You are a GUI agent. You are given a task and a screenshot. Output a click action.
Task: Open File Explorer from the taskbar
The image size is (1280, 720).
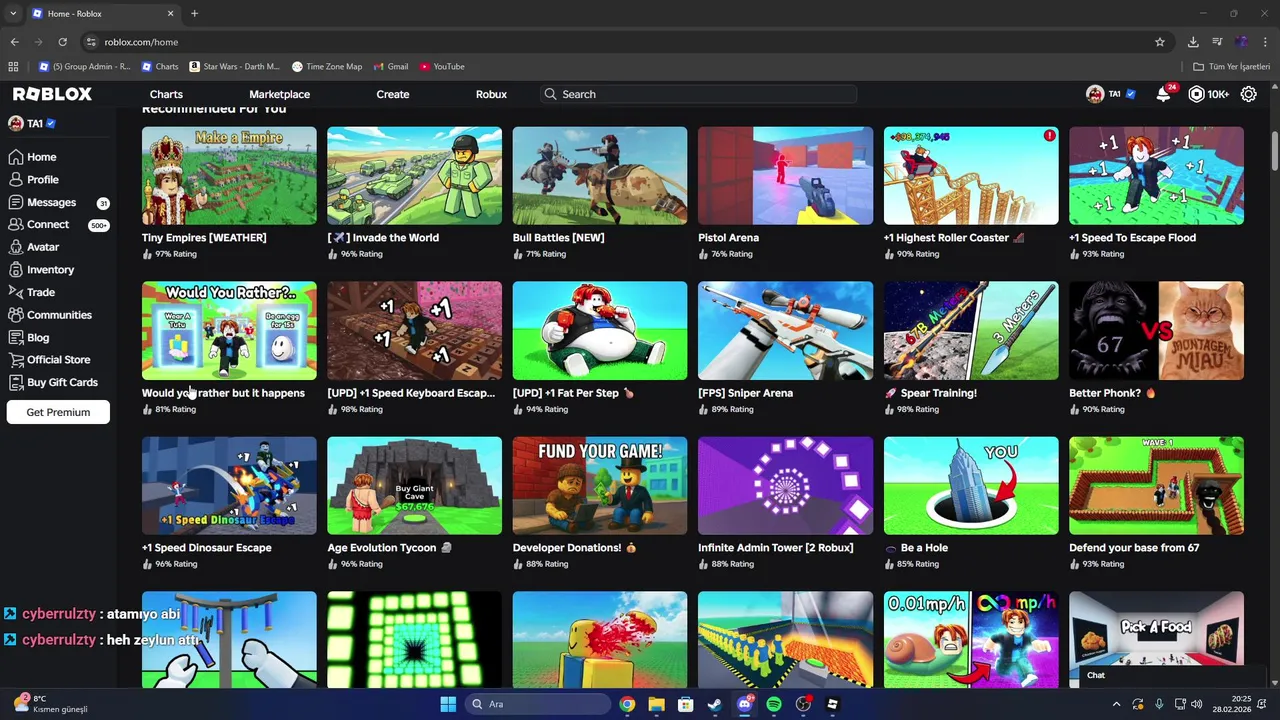656,704
